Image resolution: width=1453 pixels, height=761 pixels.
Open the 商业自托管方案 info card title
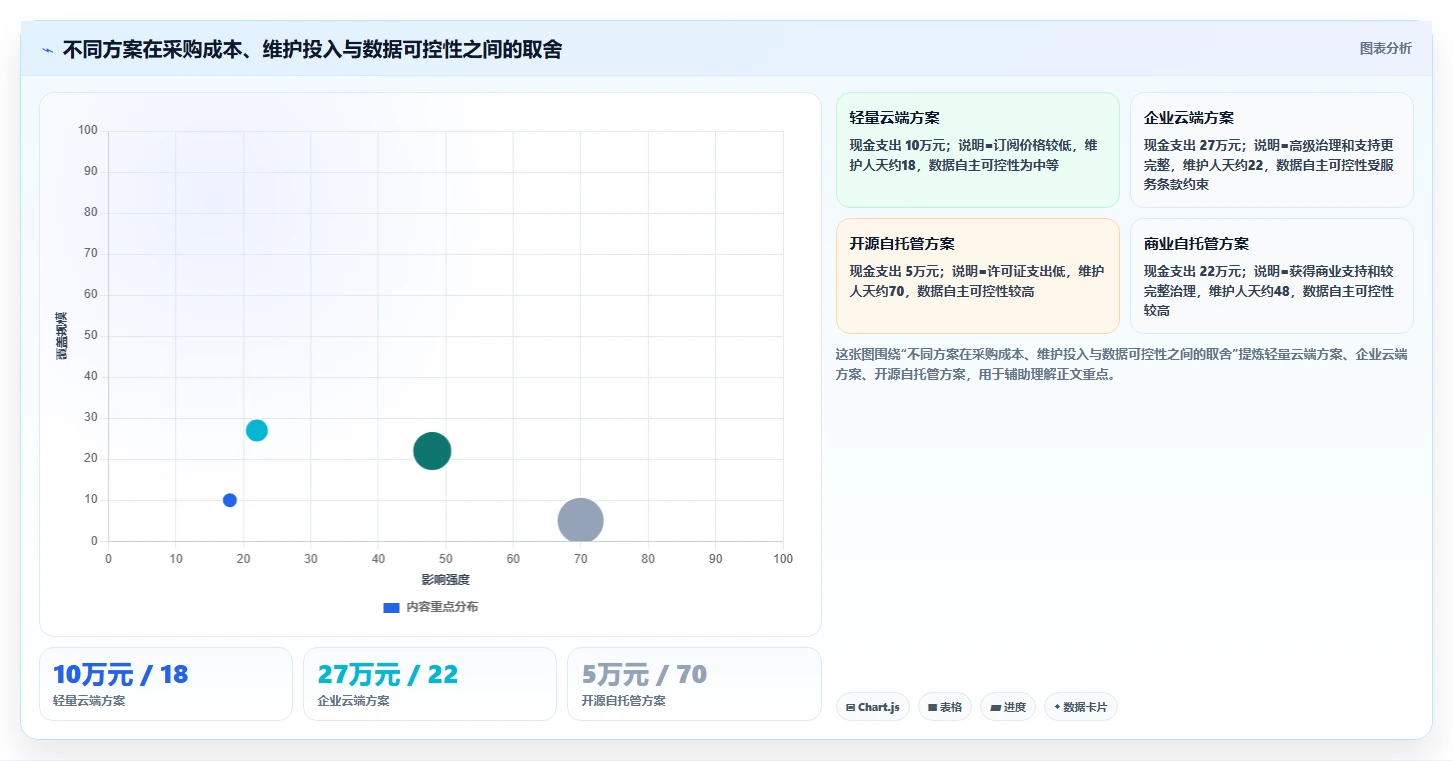pyautogui.click(x=1196, y=244)
